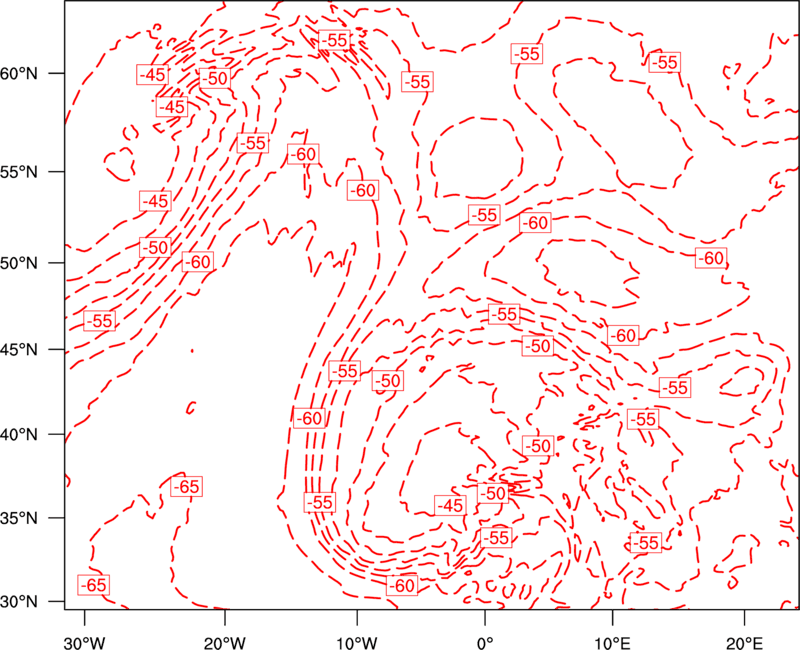
Task: Select the 45°N latitude axis label
Action: (x=19, y=350)
